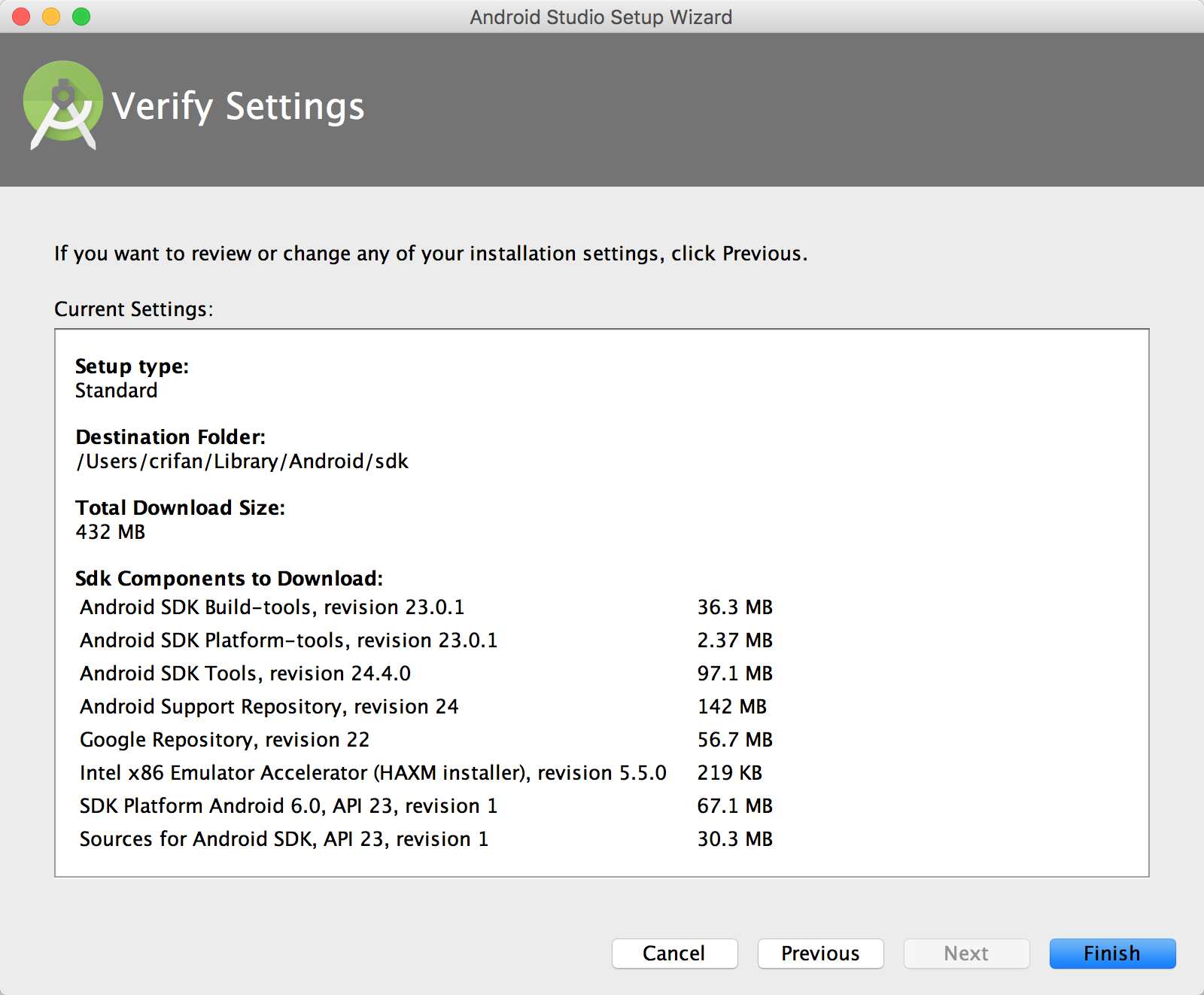The height and width of the screenshot is (995, 1204).
Task: Click the destination folder path text
Action: (x=242, y=461)
